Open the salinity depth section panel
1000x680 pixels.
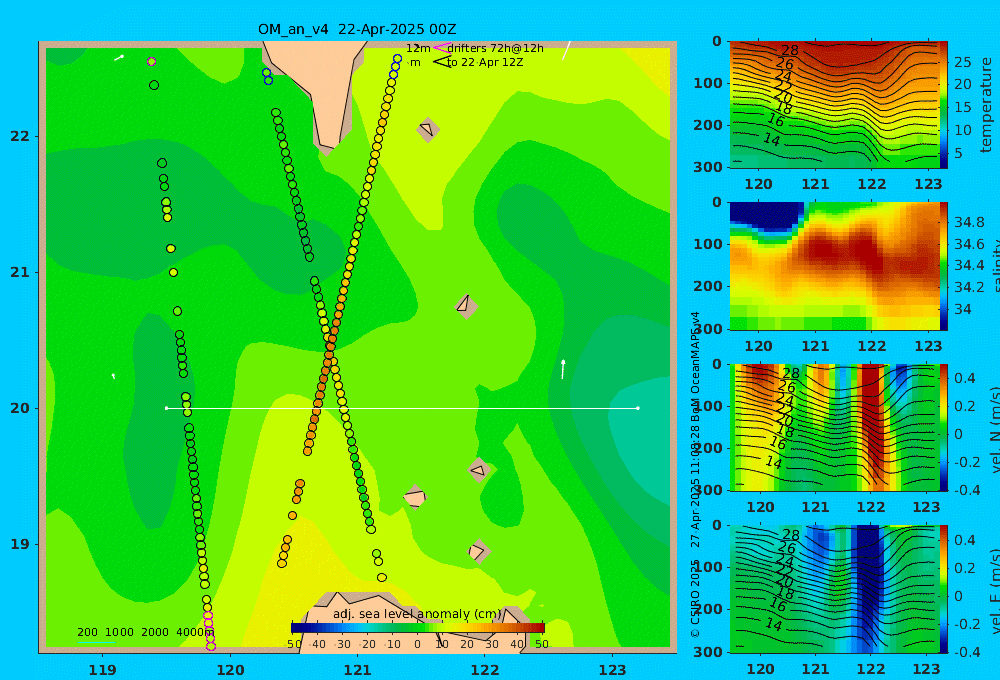click(x=834, y=266)
